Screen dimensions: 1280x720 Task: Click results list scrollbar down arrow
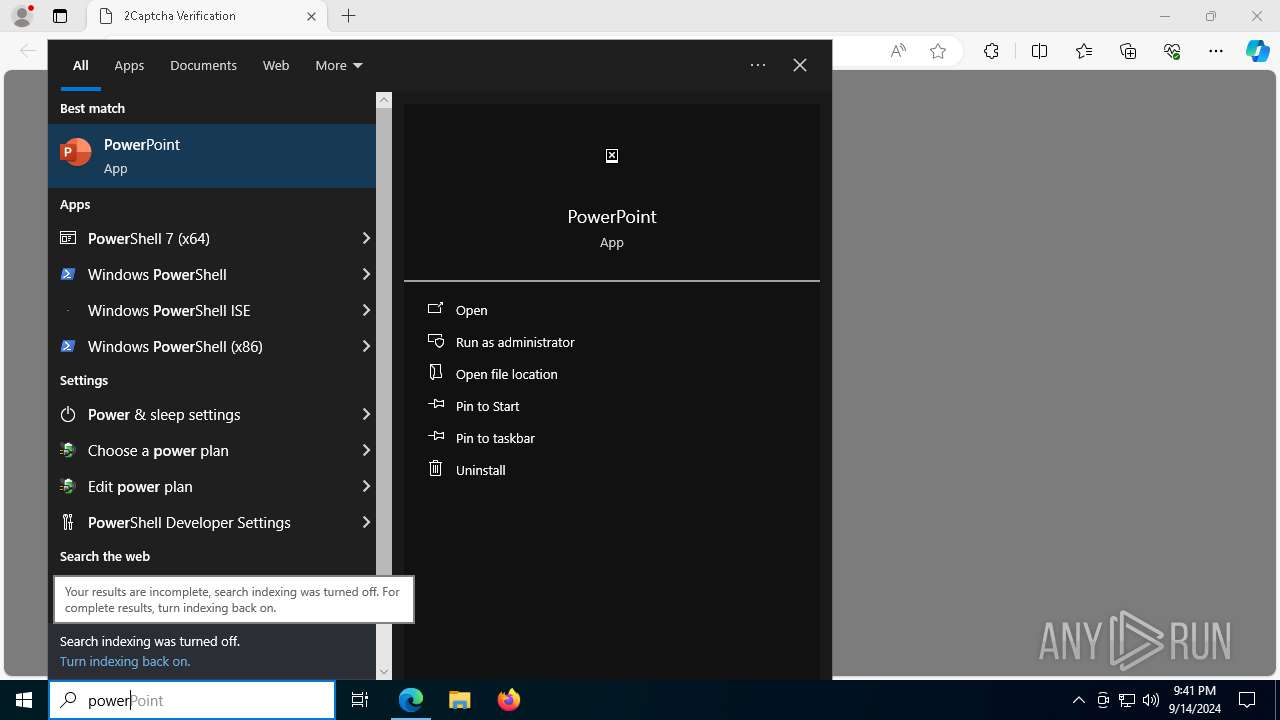[384, 672]
